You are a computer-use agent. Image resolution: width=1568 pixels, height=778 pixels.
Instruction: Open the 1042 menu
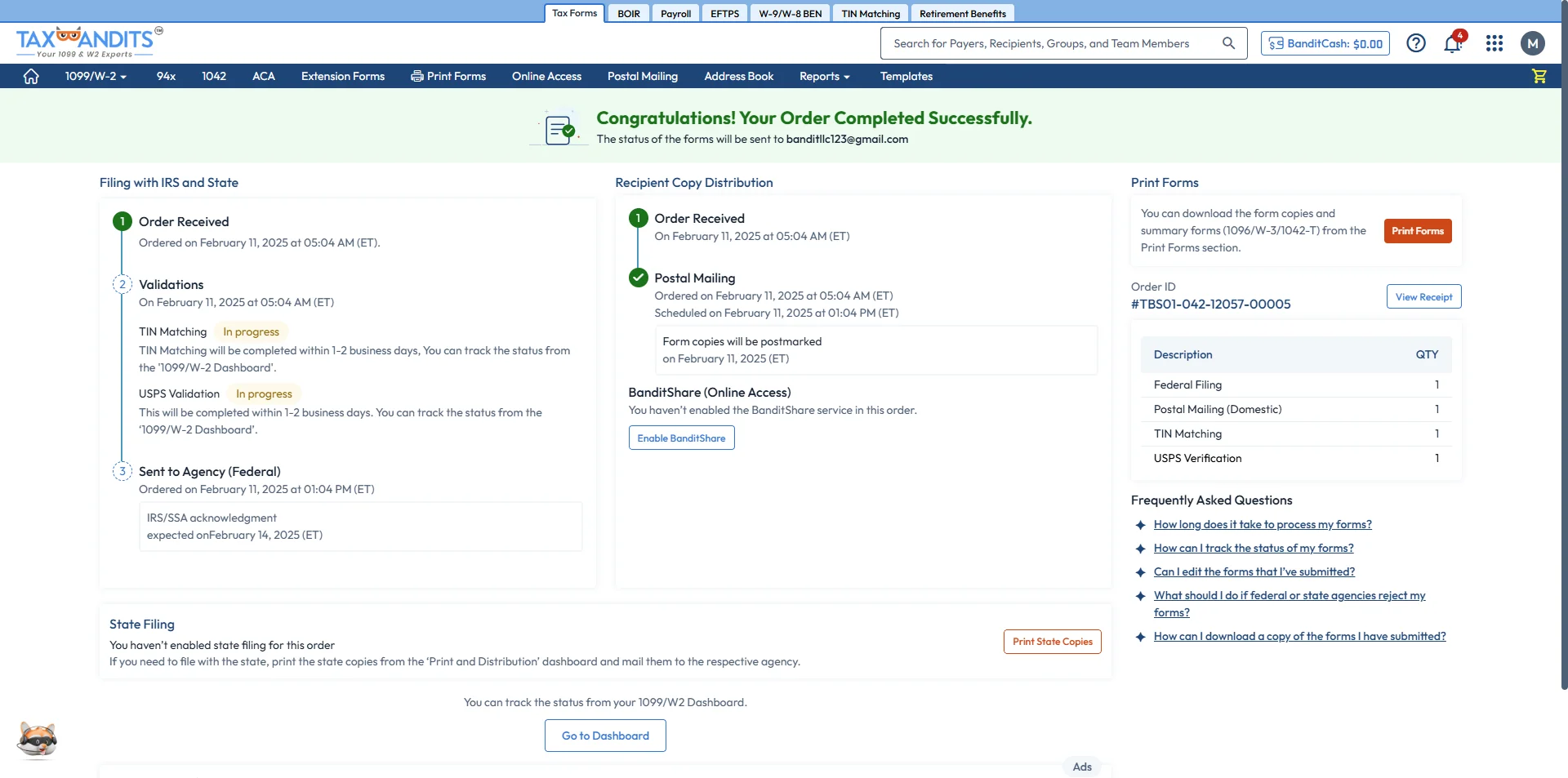[x=214, y=76]
